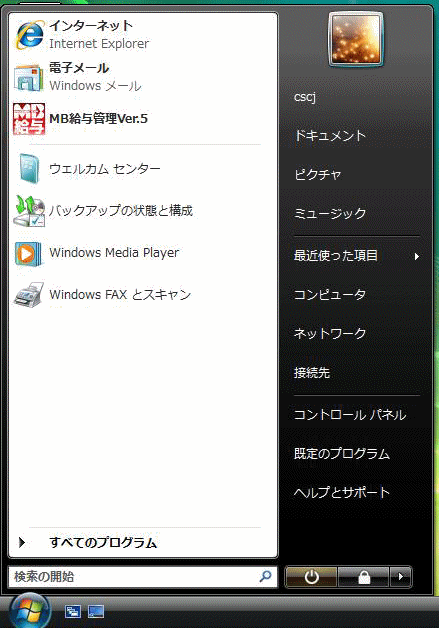Expand the shutdown options arrow
439x628 pixels.
pos(401,577)
